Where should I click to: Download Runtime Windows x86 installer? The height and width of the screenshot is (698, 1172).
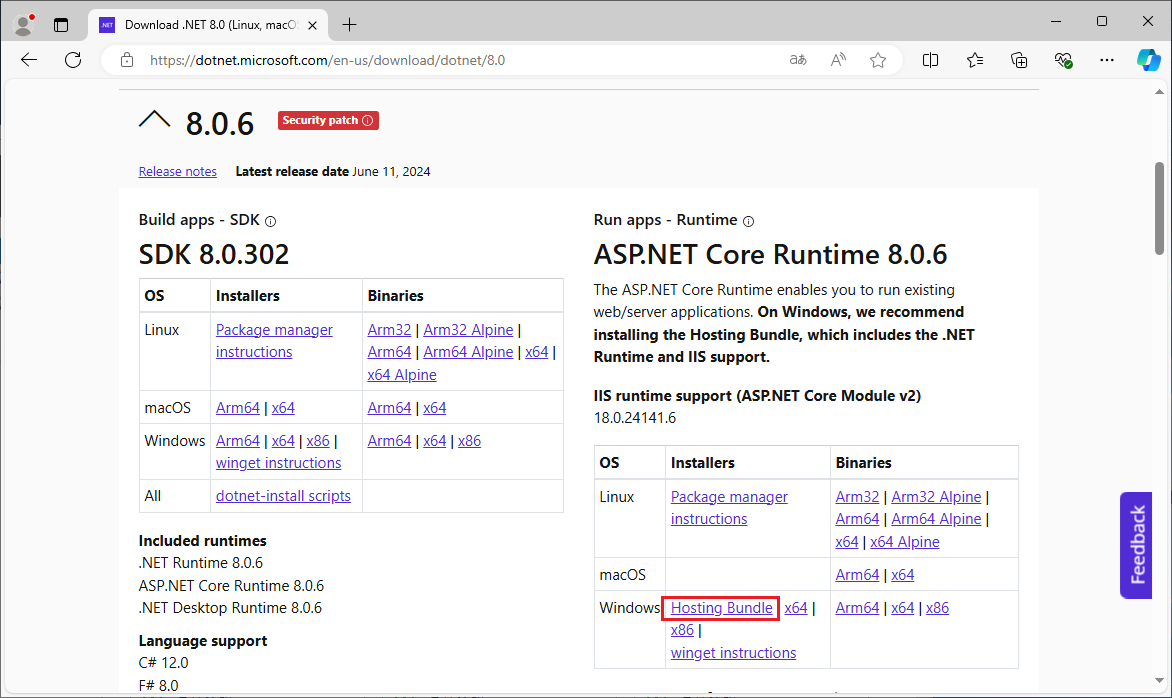pos(682,630)
